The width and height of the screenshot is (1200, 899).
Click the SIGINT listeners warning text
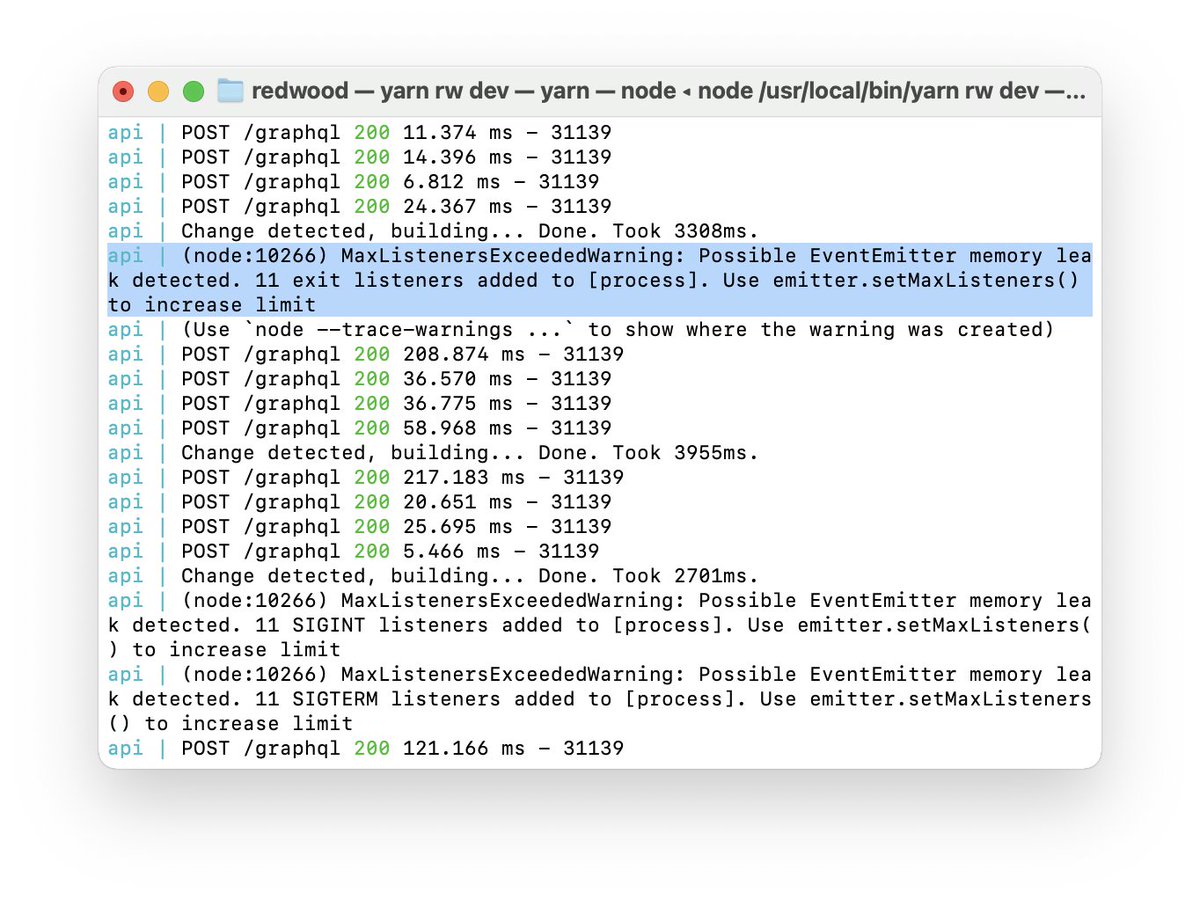click(x=600, y=625)
